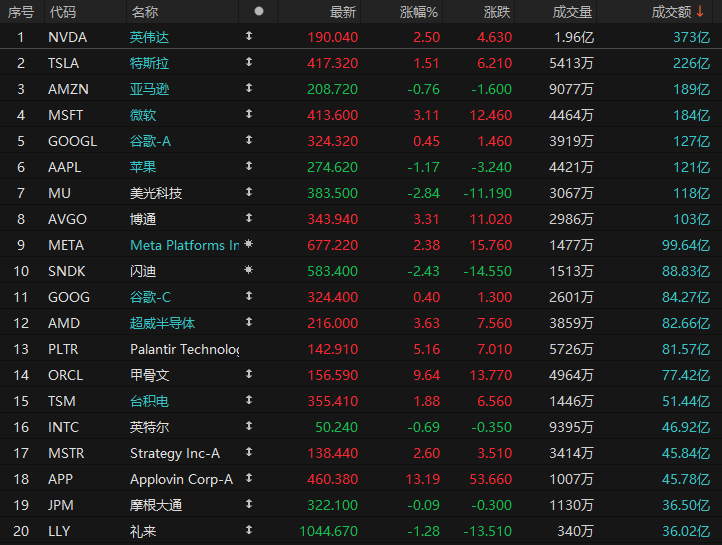Click JPM's turnover 36.50亿
This screenshot has height=545, width=722.
click(x=686, y=505)
